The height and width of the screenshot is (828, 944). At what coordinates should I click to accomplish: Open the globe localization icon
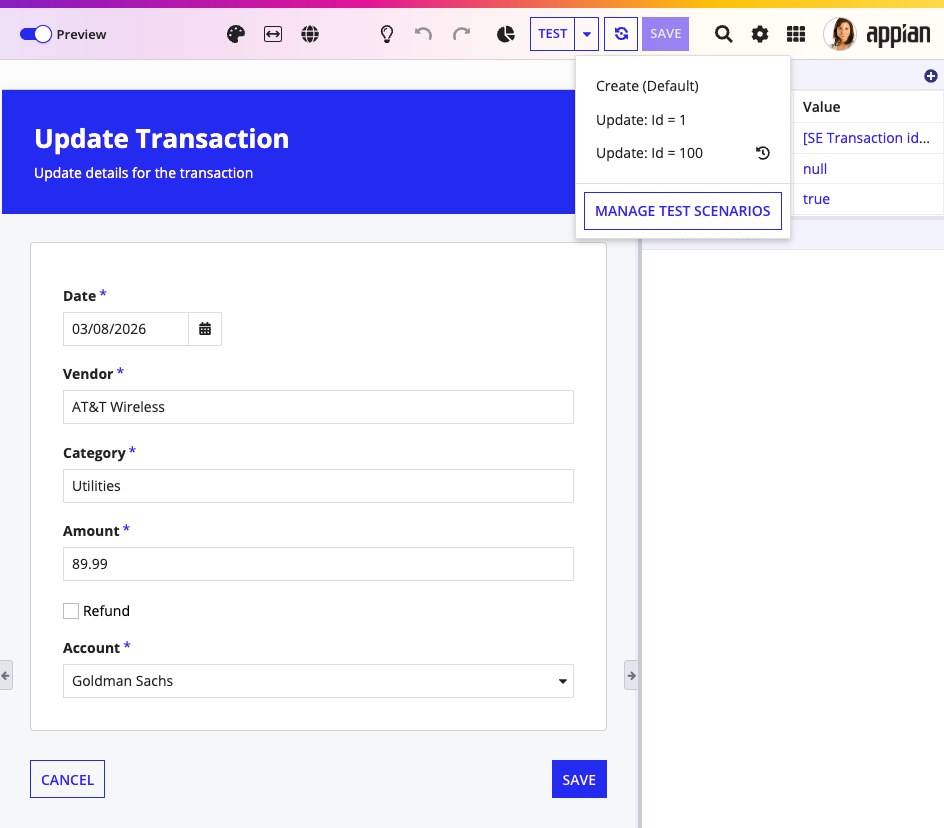(x=310, y=34)
